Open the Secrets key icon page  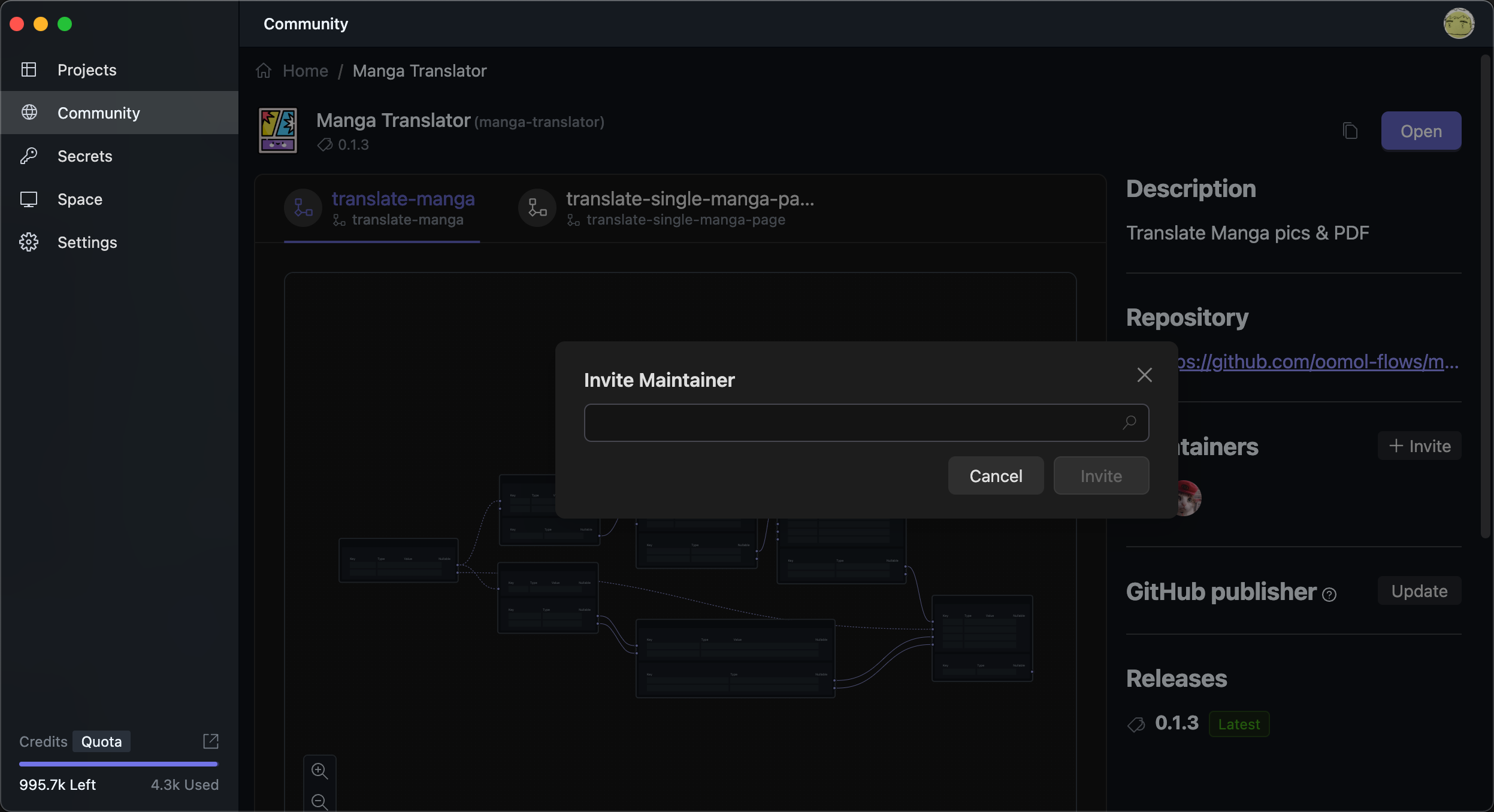click(x=84, y=156)
